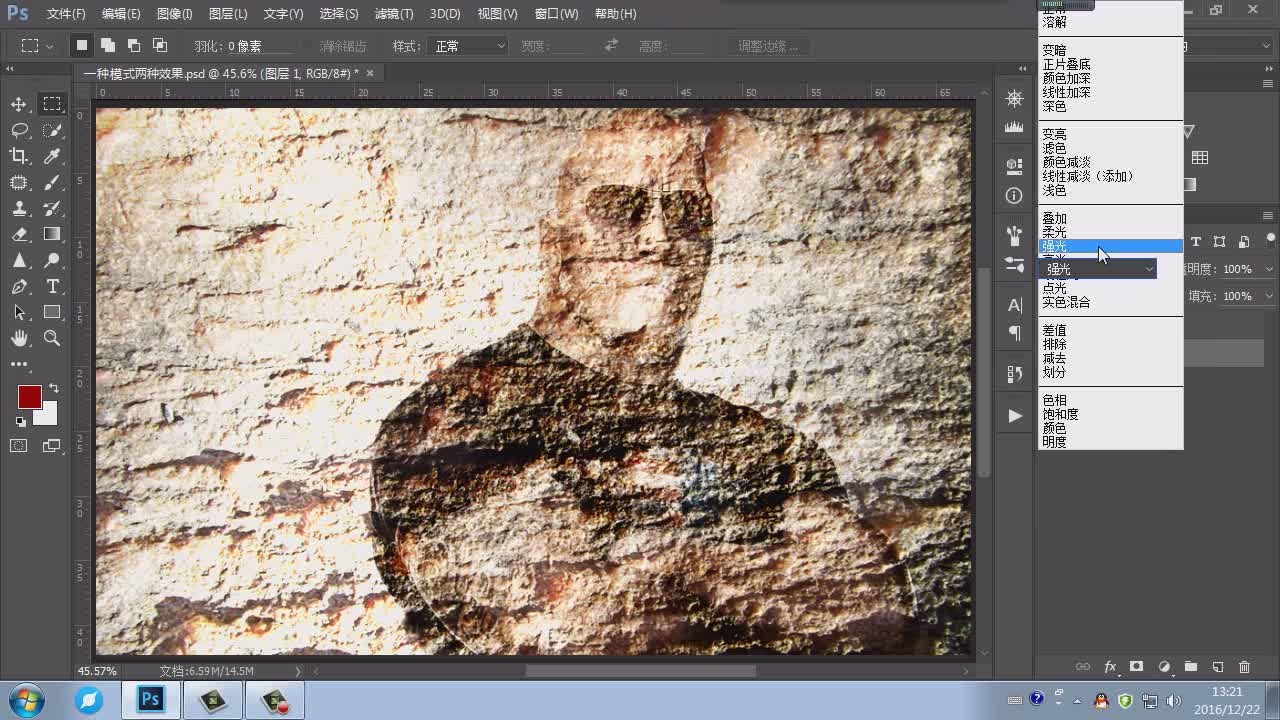The image size is (1280, 720).
Task: Select the Clone Stamp tool
Action: pos(19,208)
